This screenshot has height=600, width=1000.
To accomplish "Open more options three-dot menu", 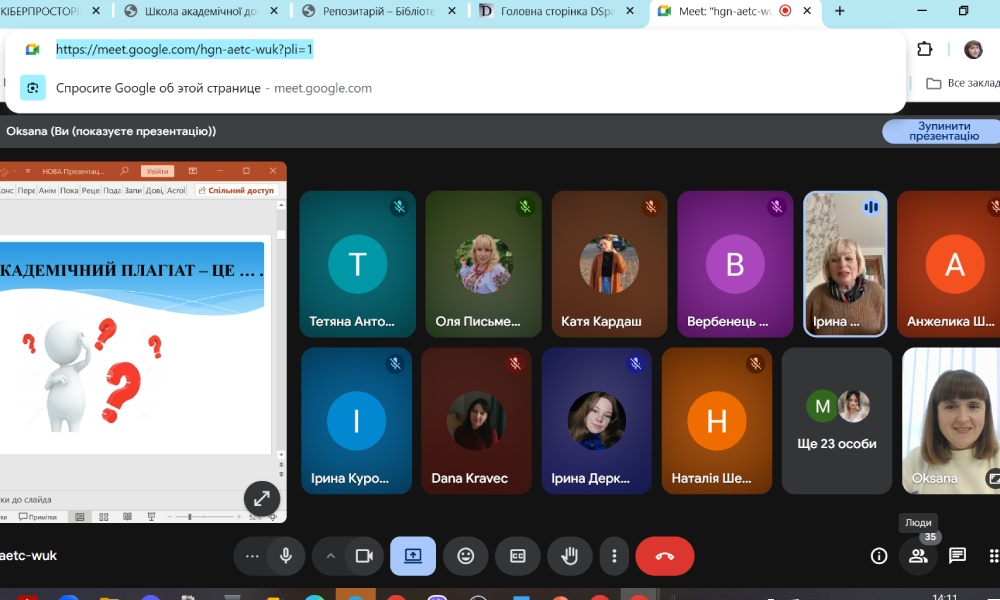I will 615,556.
